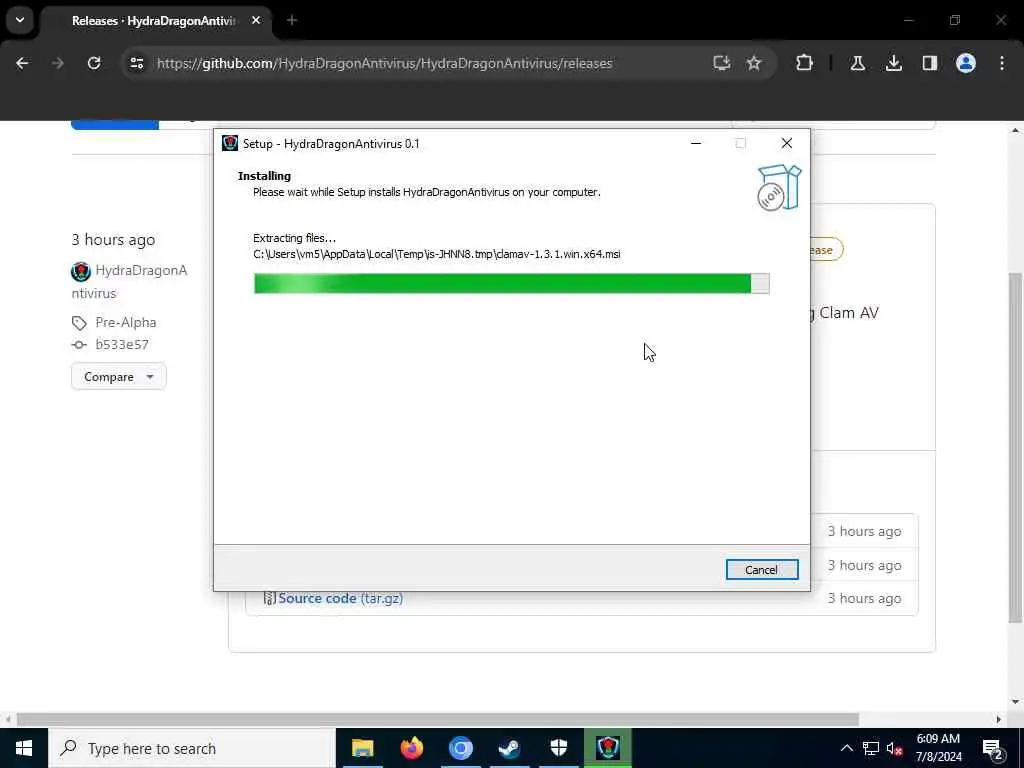The height and width of the screenshot is (768, 1024).
Task: Click the 3 hours ago release timestamp
Action: pos(113,240)
